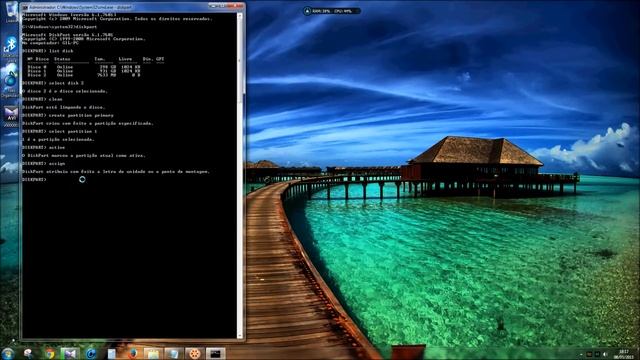Click the taskbar icon right of Start
This screenshot has height=360, width=640.
(29, 353)
